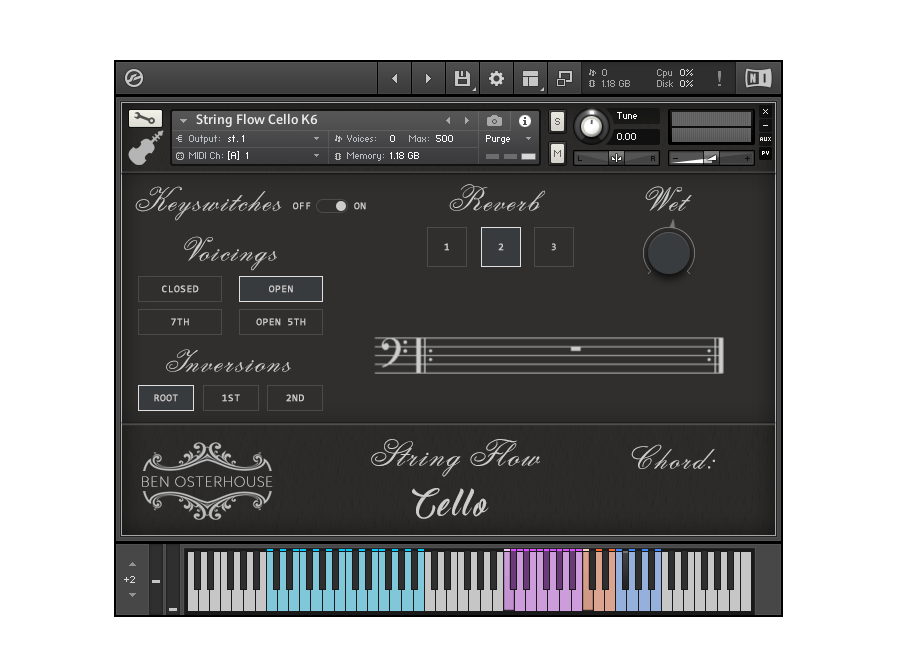Select the Root inversion

(x=166, y=398)
